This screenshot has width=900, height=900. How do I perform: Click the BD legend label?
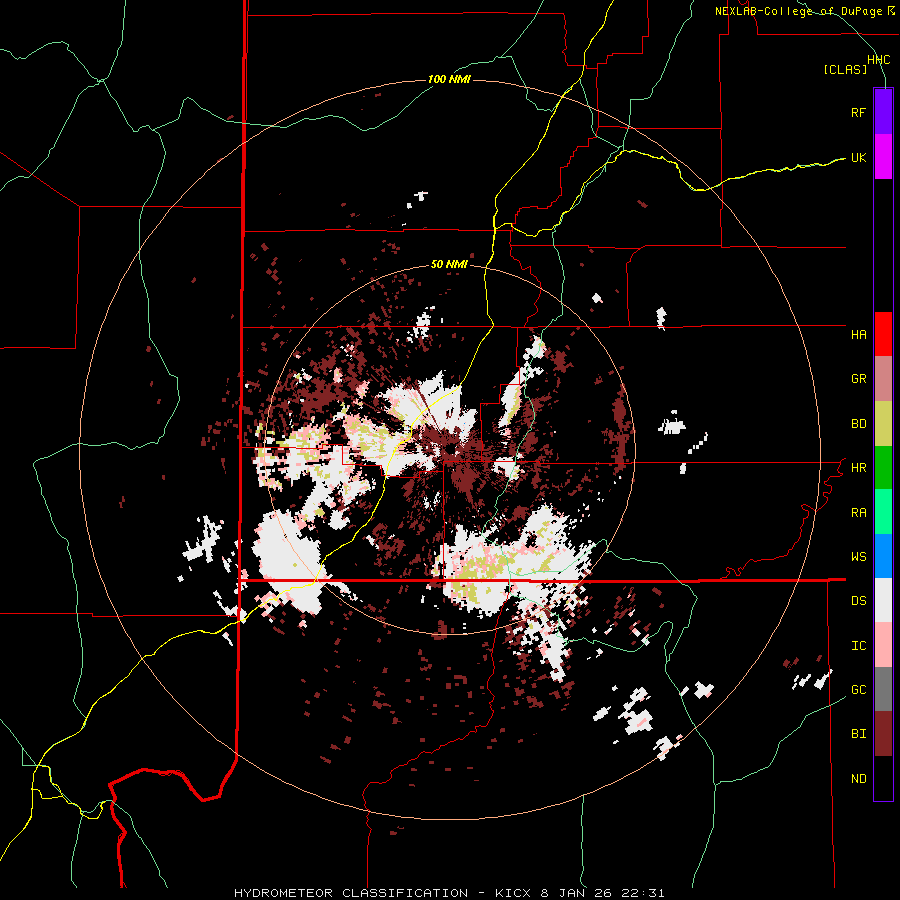[x=858, y=424]
